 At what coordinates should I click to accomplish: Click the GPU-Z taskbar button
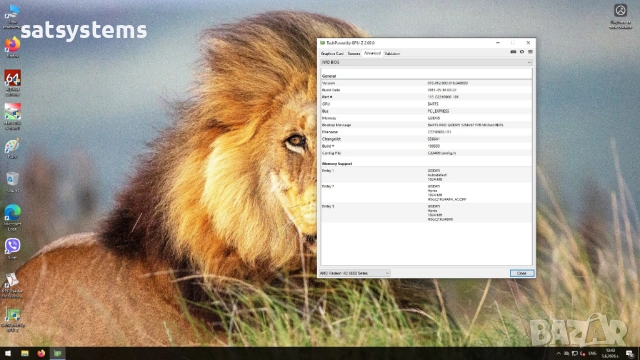click(x=58, y=353)
